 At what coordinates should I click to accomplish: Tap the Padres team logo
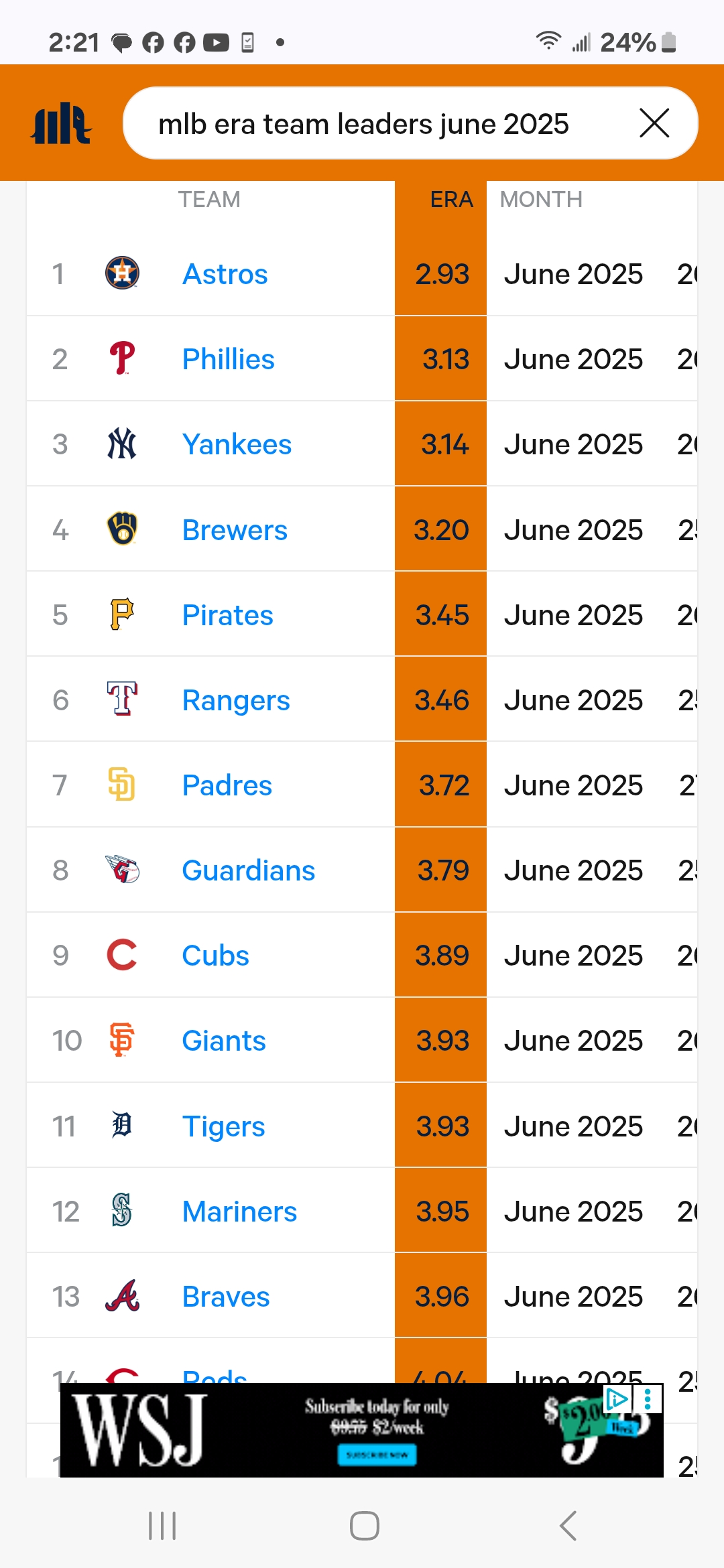coord(122,785)
